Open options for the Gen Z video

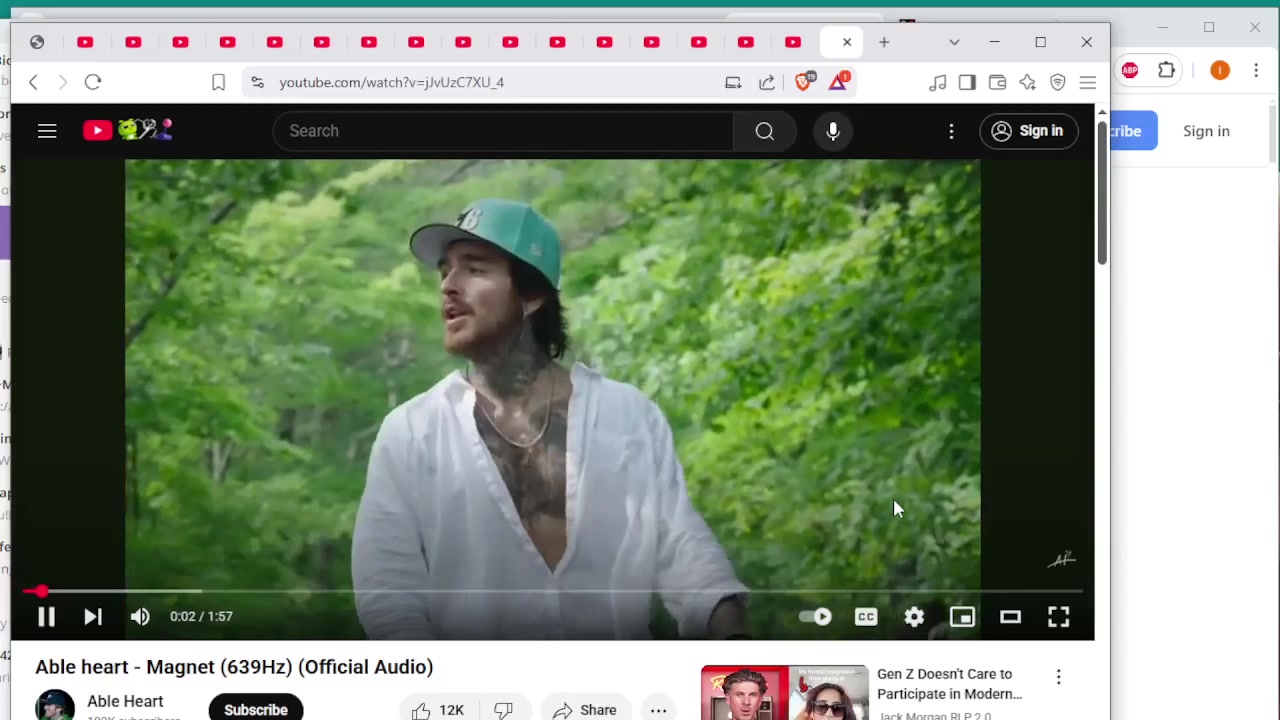point(1058,677)
